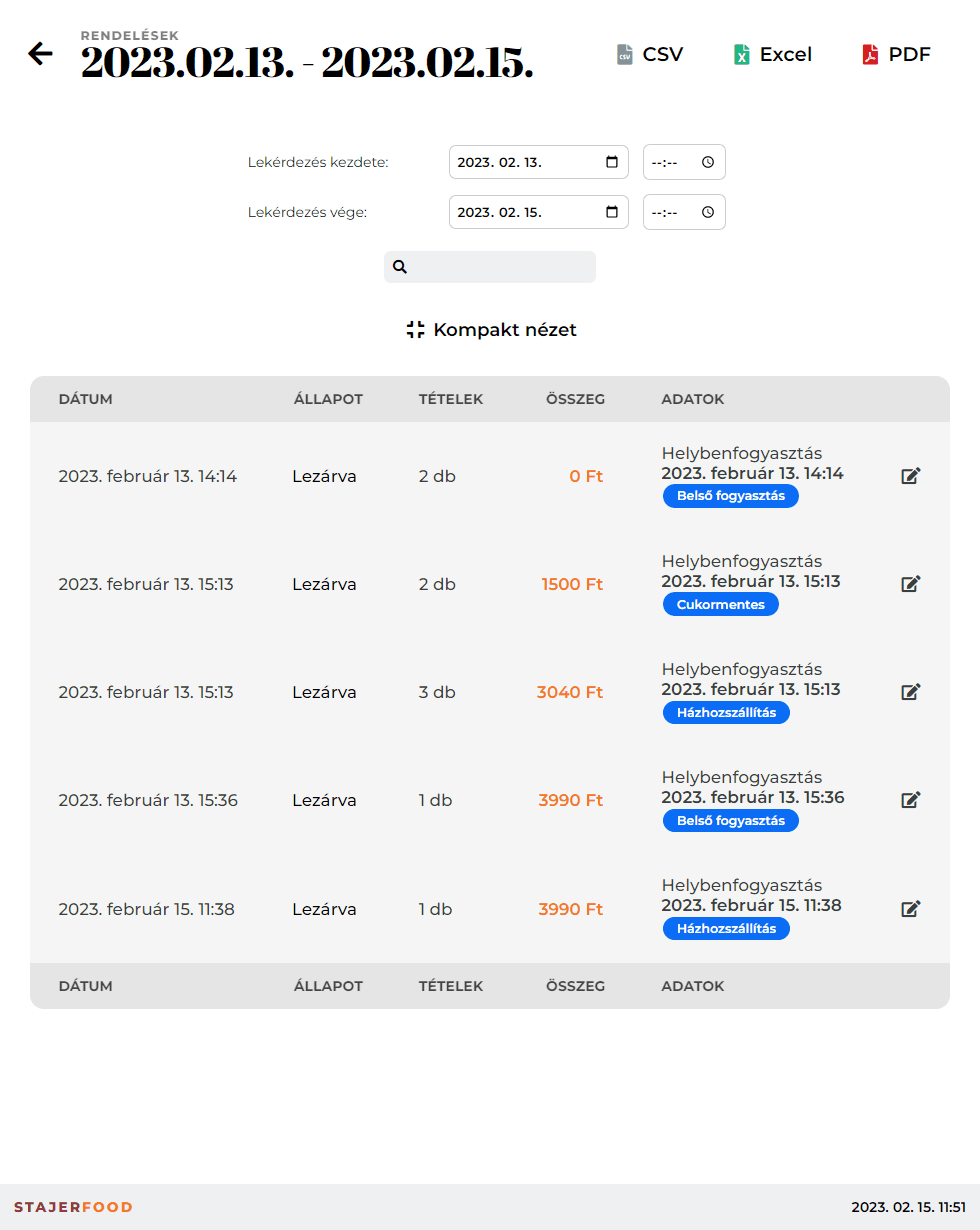980x1230 pixels.
Task: Click ÖSSZEG in the bottom footer row
Action: click(x=575, y=986)
